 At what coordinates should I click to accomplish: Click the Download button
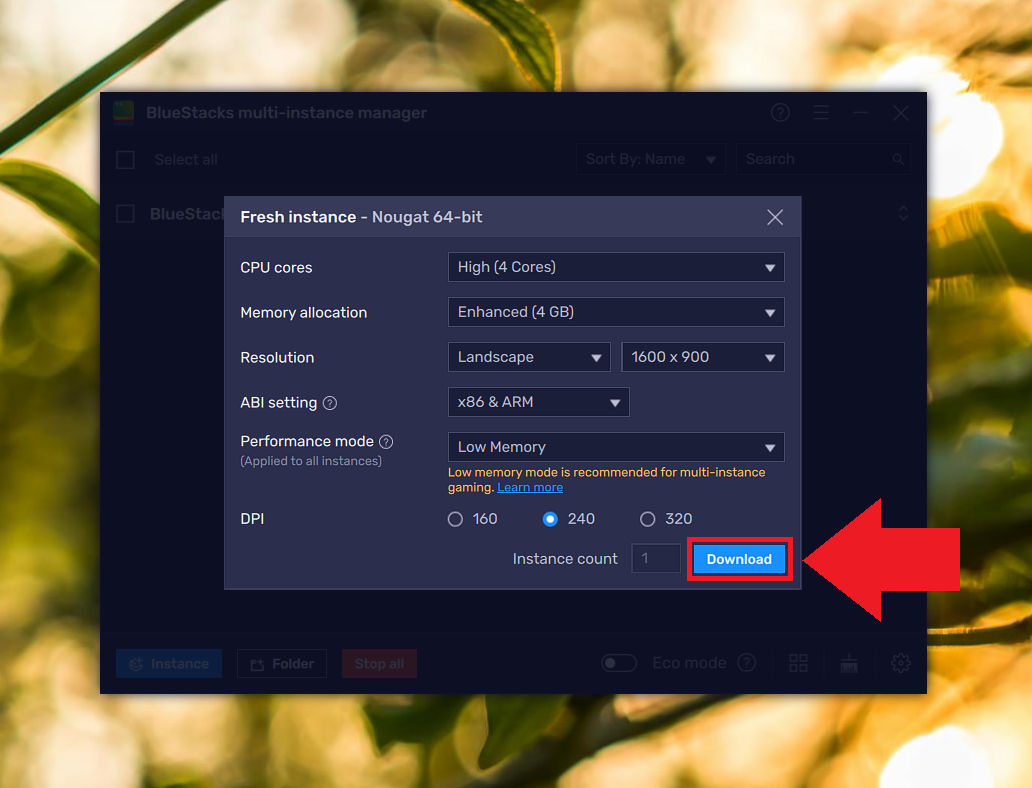739,559
